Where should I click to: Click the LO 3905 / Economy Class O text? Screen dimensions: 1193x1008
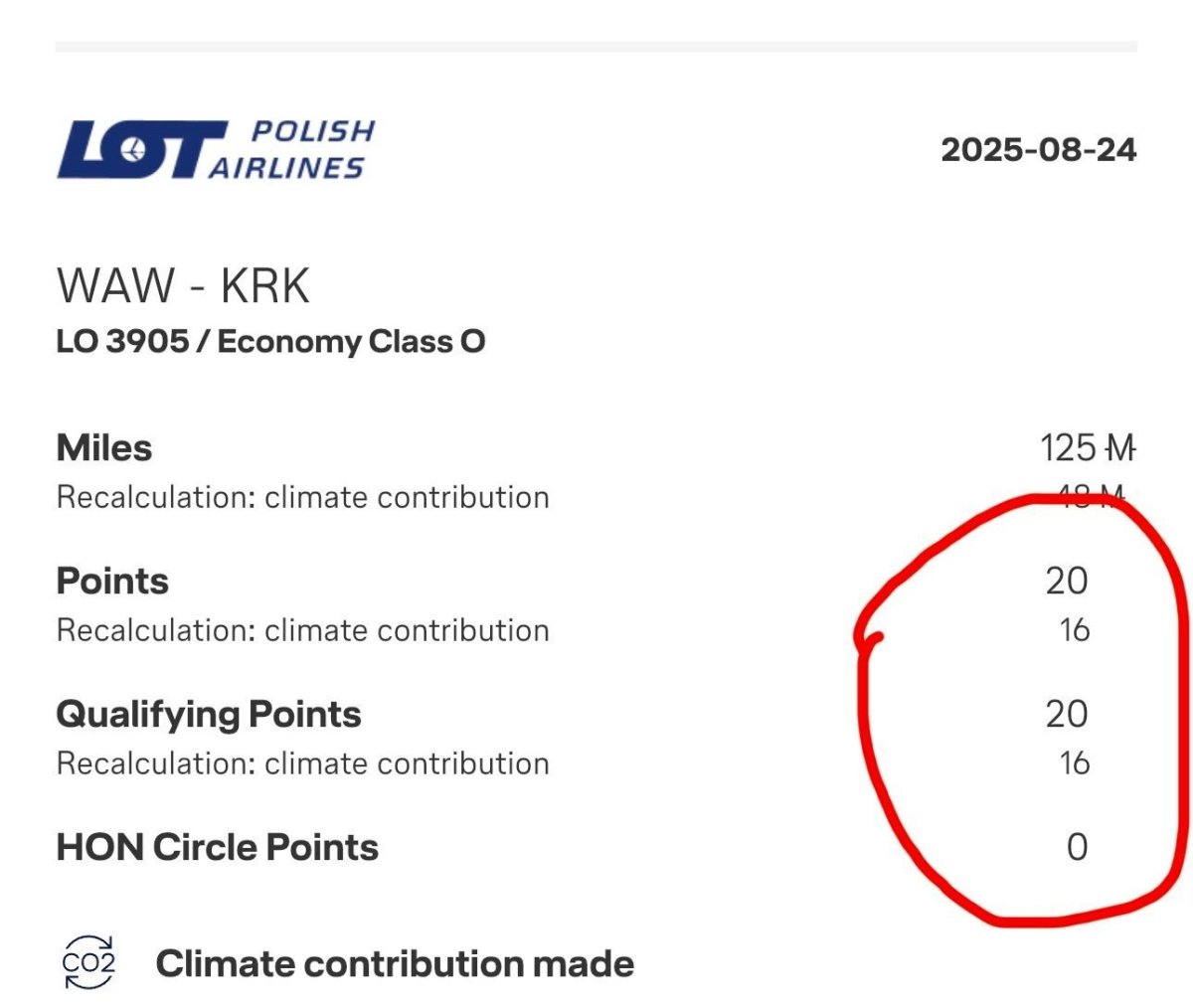pos(270,342)
